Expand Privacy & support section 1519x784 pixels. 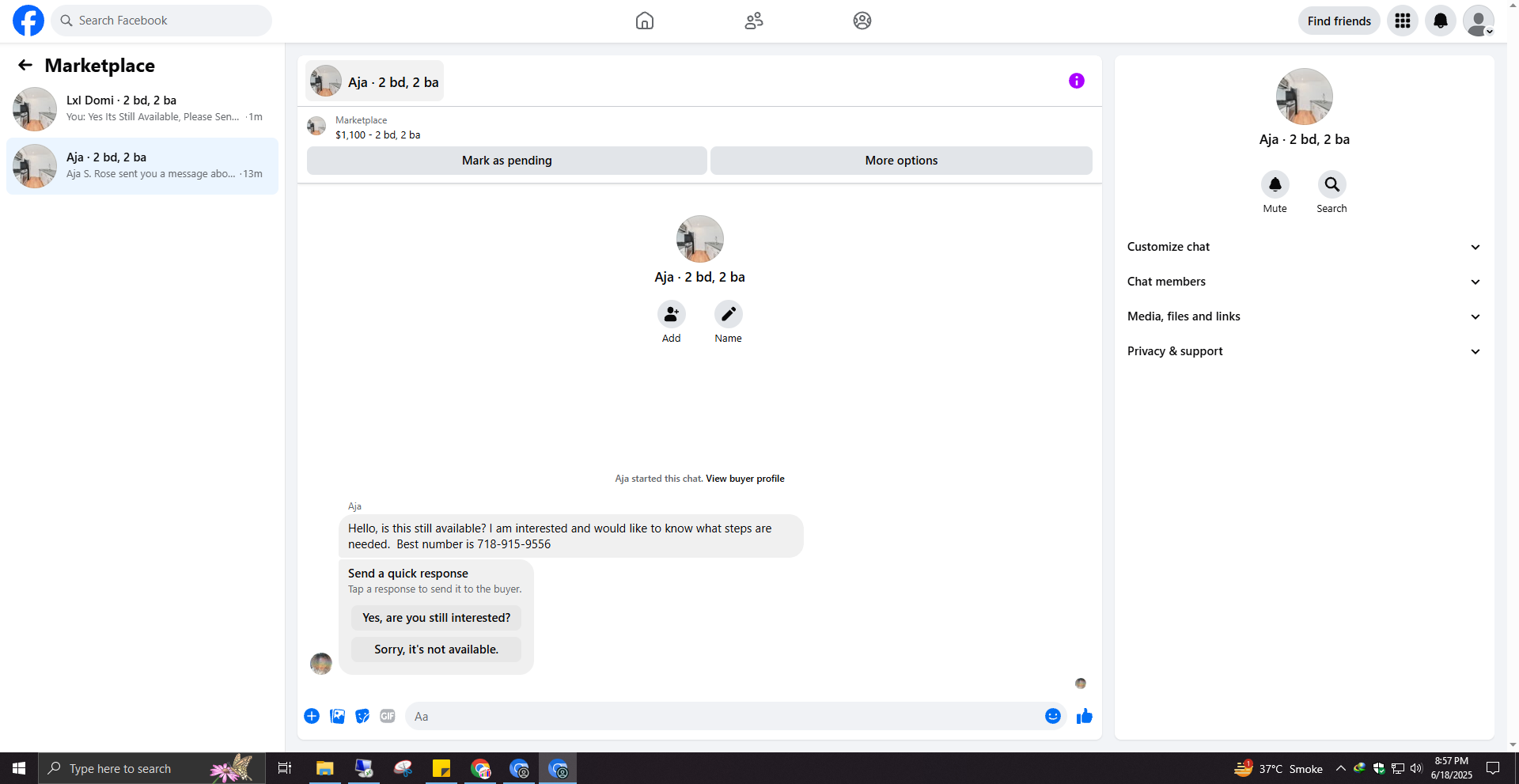pyautogui.click(x=1304, y=351)
